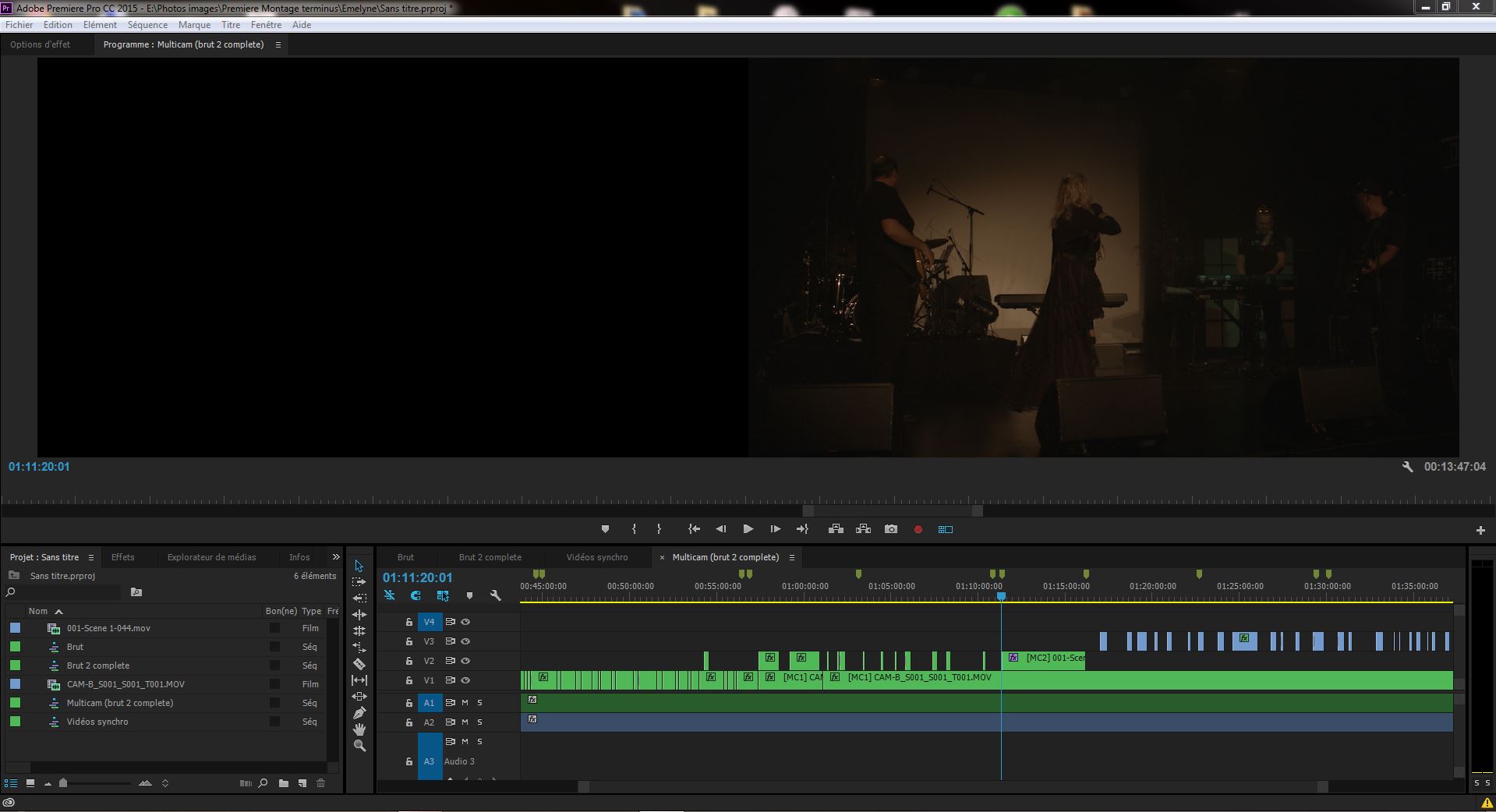Select the Ripple Edit tool
Viewport: 1496px width, 812px height.
(359, 615)
